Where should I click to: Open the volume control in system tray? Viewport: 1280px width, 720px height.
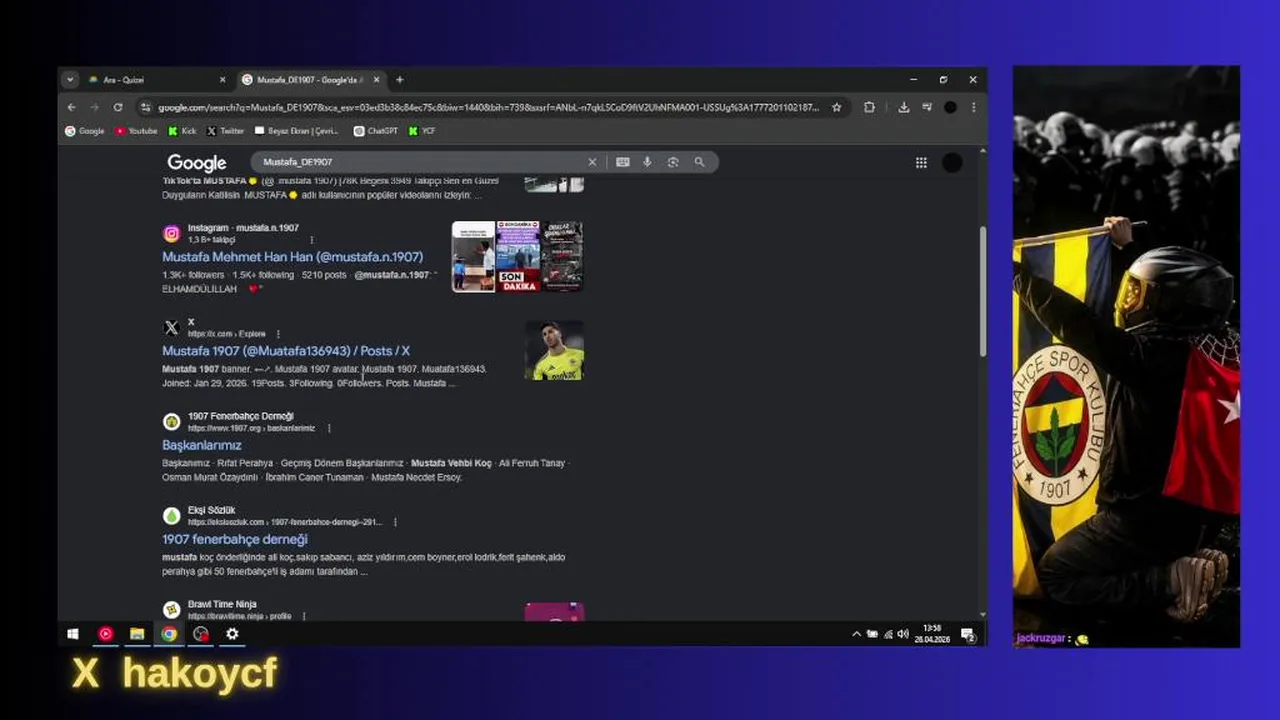pyautogui.click(x=903, y=634)
